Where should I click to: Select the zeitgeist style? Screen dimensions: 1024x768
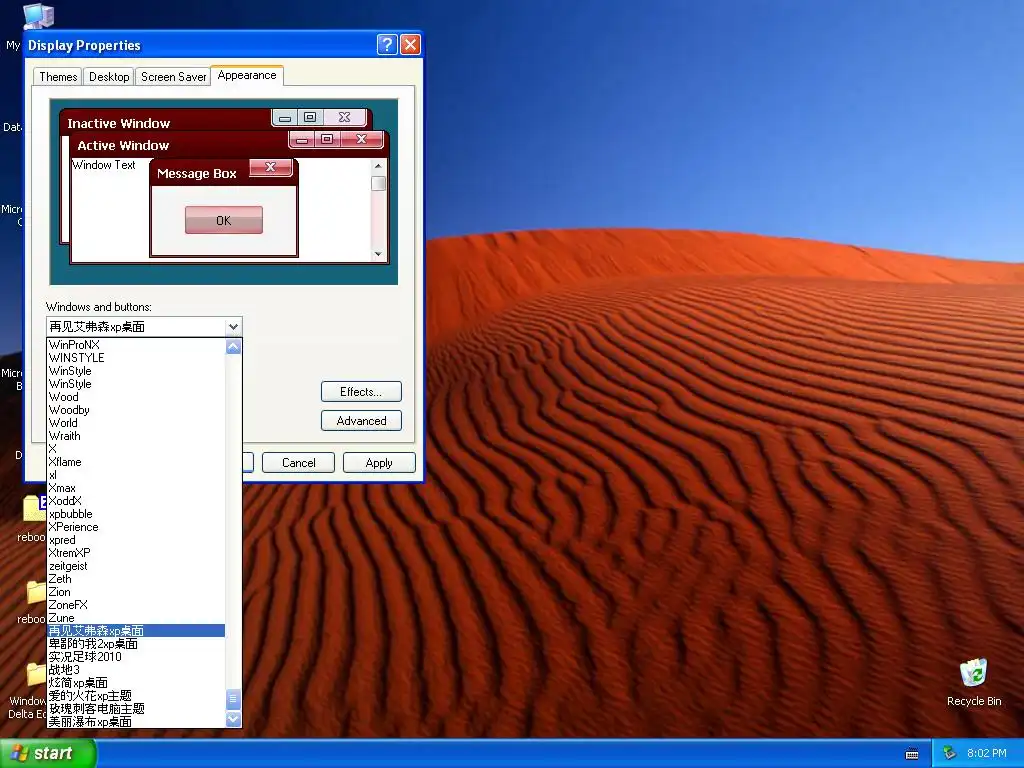point(136,566)
